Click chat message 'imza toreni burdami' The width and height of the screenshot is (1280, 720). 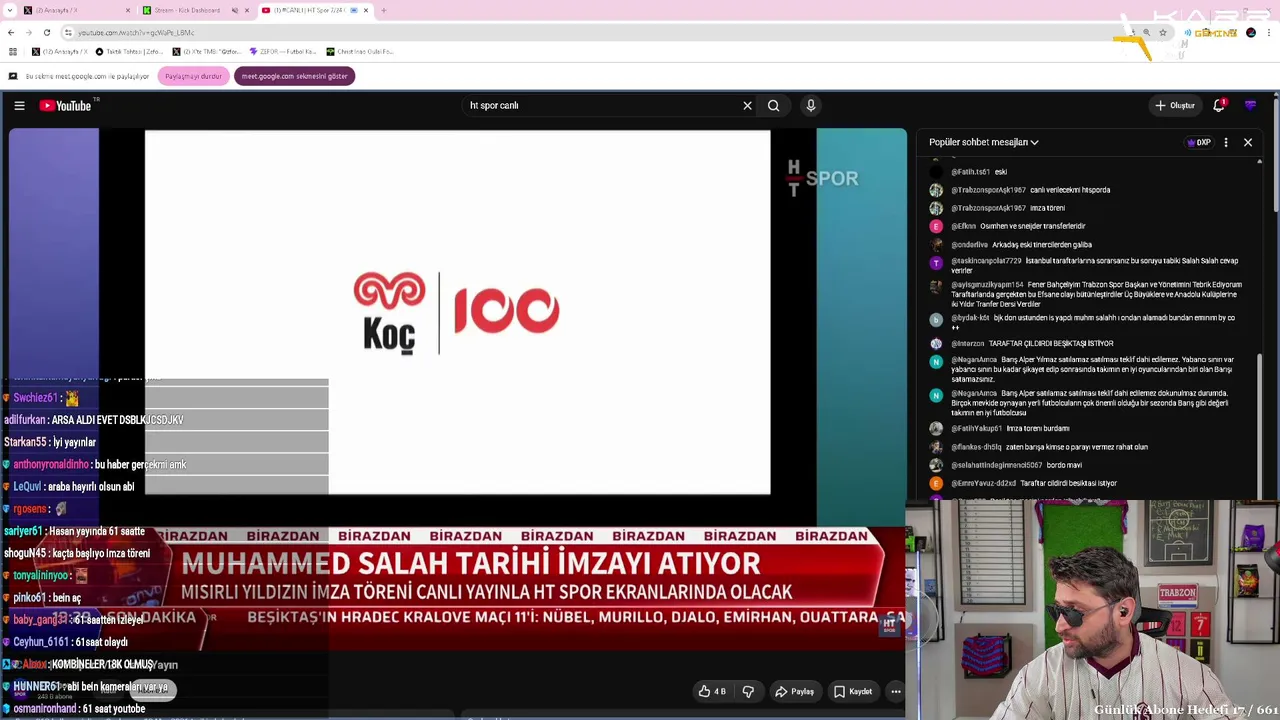click(1038, 428)
